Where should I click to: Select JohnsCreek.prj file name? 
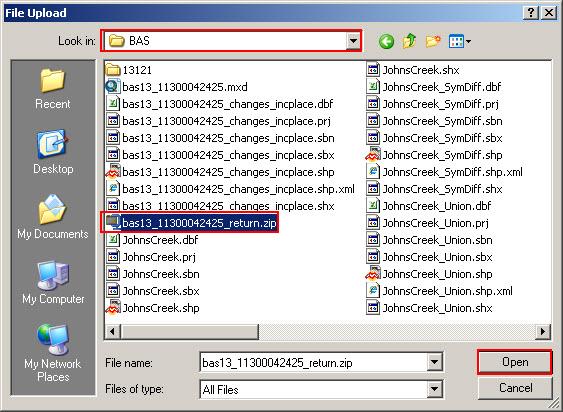click(159, 257)
